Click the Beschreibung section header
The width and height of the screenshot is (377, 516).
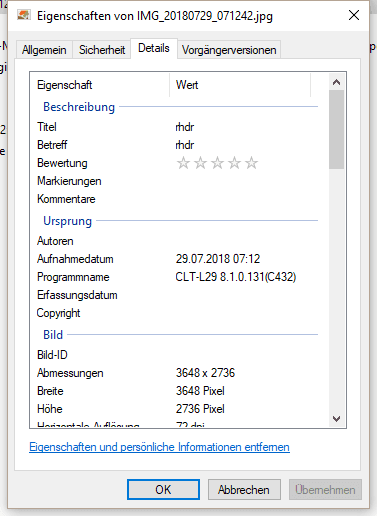point(79,107)
